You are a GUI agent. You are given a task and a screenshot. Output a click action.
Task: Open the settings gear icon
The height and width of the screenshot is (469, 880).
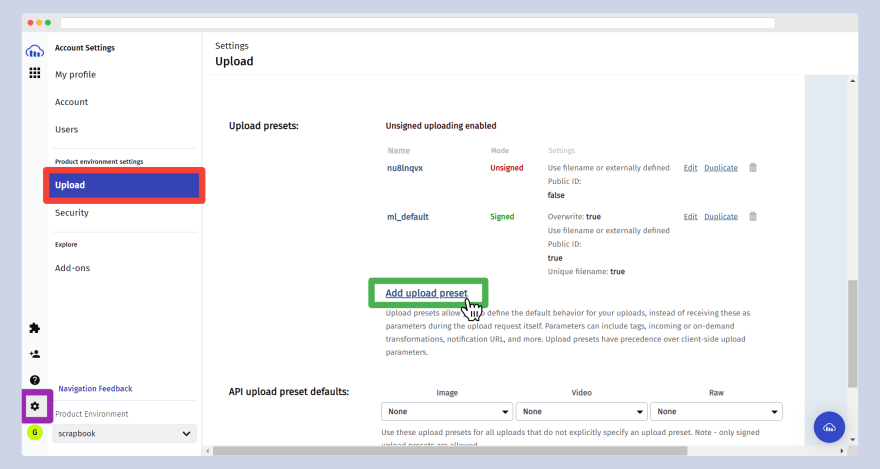click(x=35, y=406)
